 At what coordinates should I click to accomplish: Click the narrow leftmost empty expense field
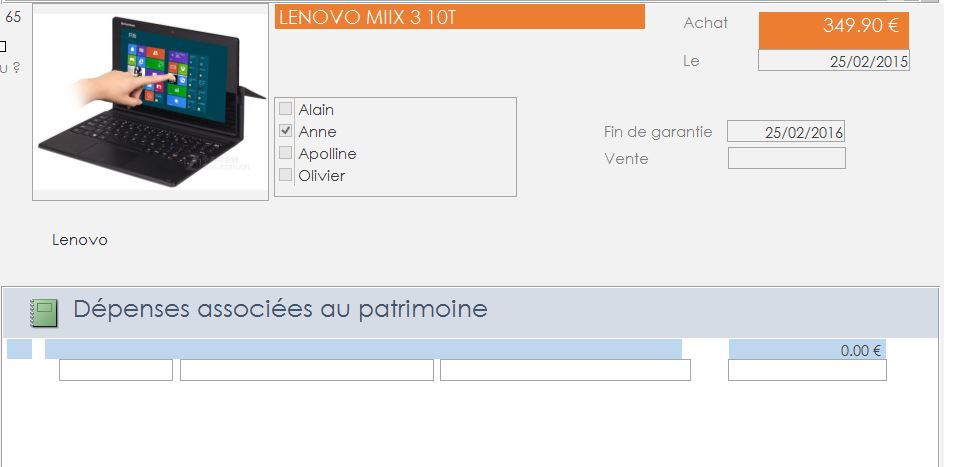(x=116, y=370)
